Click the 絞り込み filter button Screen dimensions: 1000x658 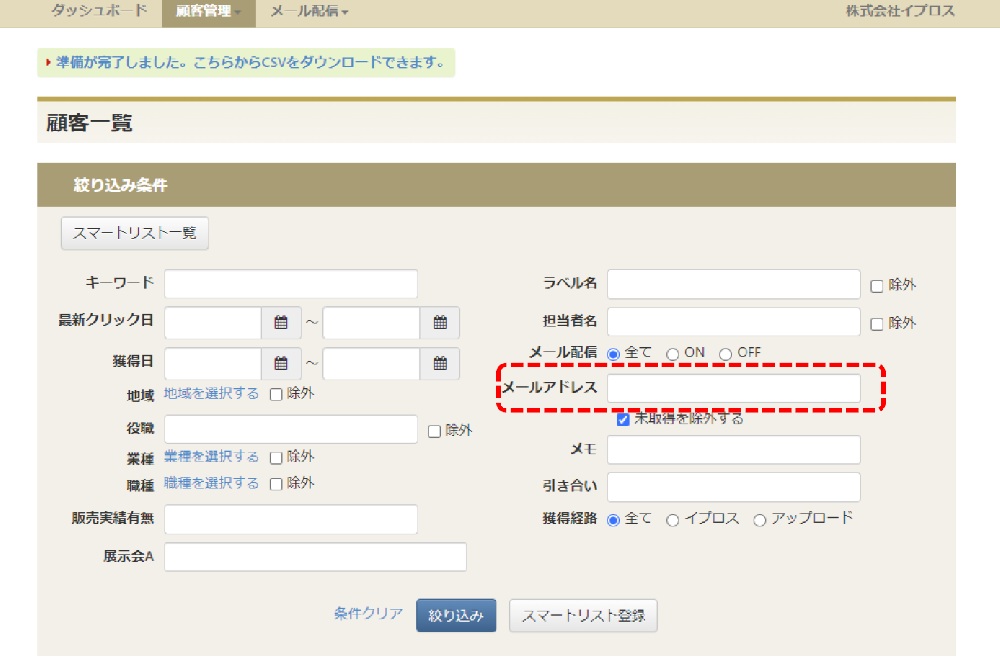click(x=456, y=614)
